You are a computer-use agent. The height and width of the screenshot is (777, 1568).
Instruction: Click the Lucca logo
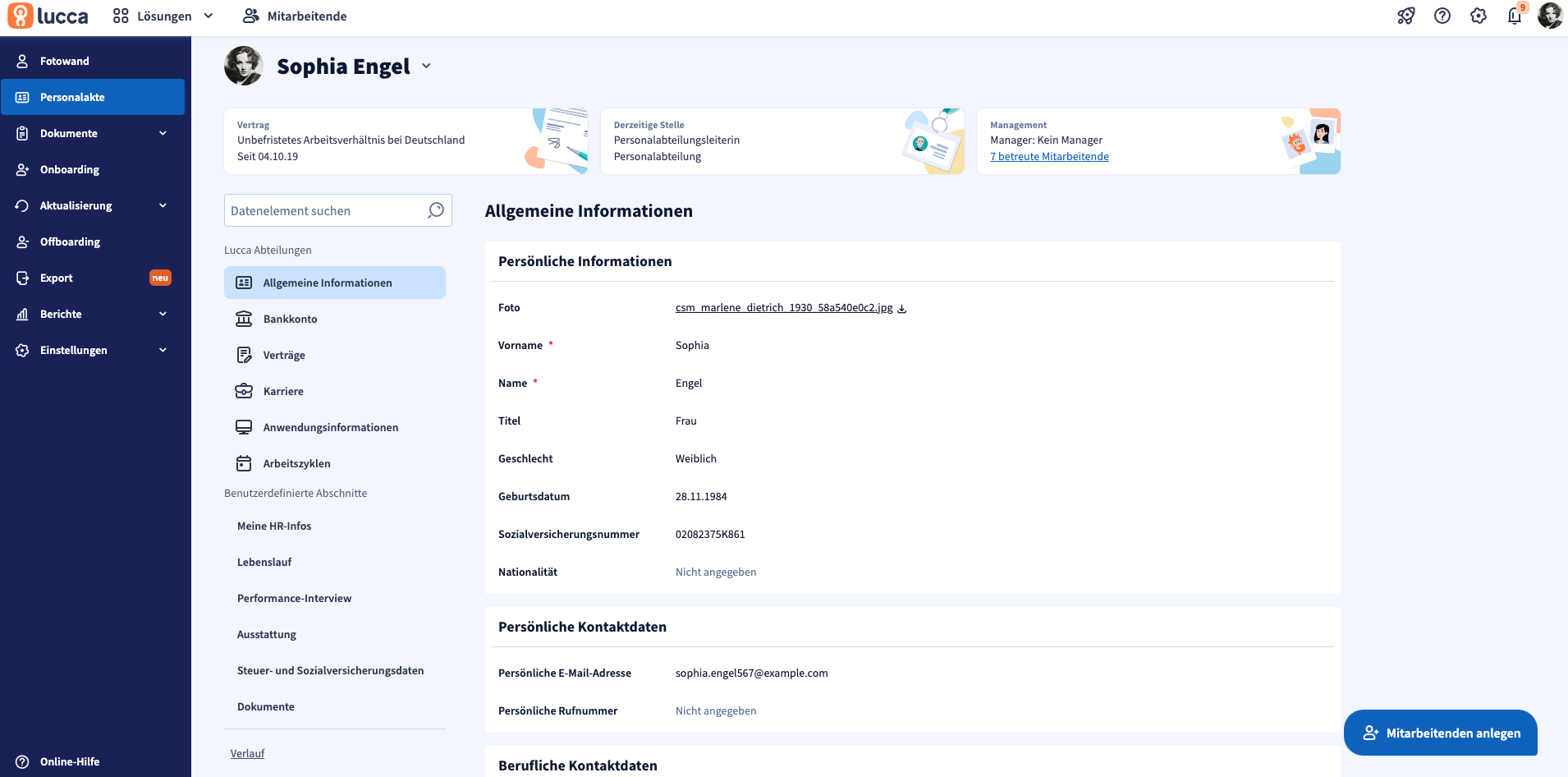(x=48, y=16)
